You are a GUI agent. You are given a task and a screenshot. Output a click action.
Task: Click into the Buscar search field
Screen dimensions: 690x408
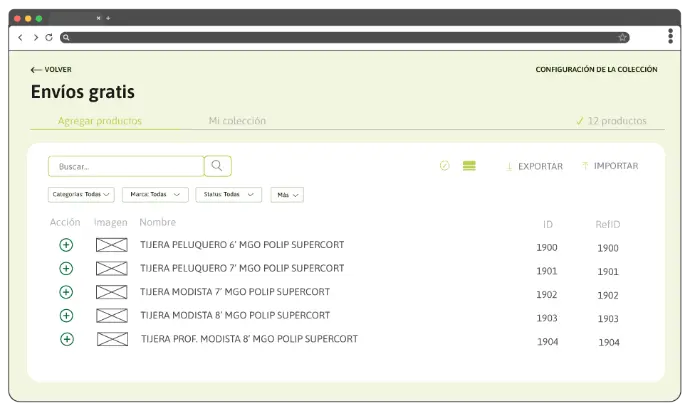125,166
